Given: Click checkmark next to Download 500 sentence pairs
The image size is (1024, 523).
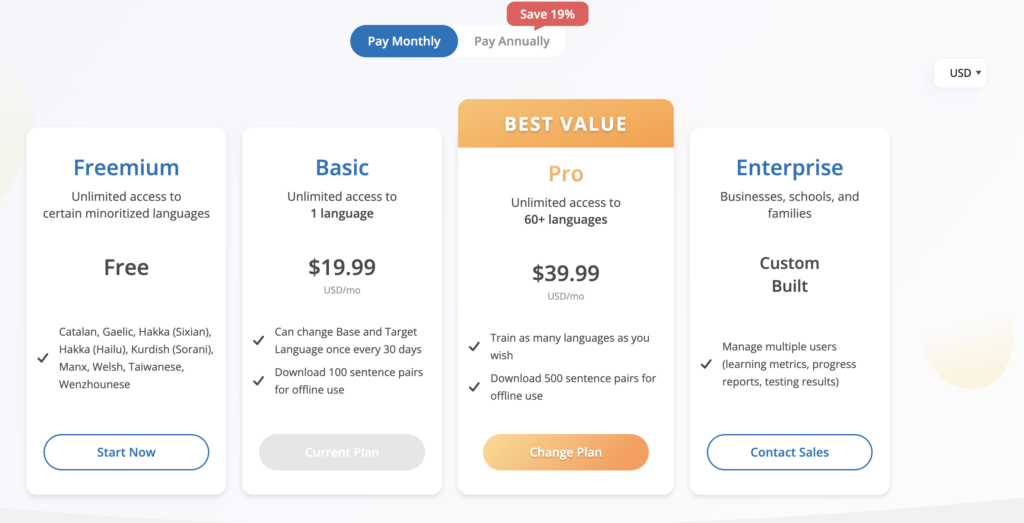Looking at the screenshot, I should 474,387.
